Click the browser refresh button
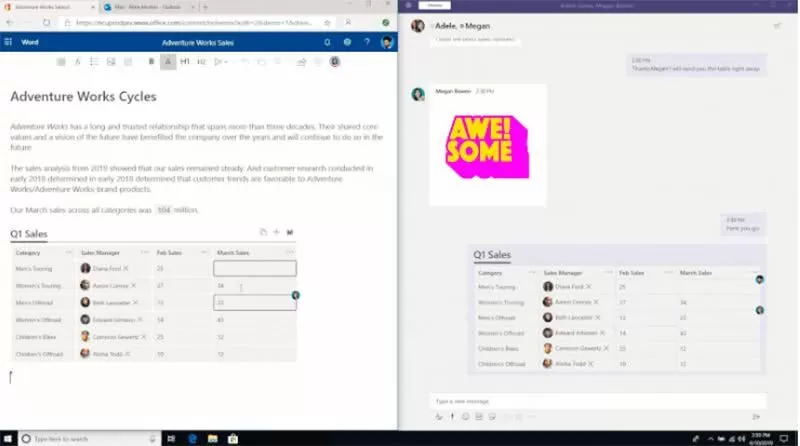Screen dimensions: 800x446 46,22
